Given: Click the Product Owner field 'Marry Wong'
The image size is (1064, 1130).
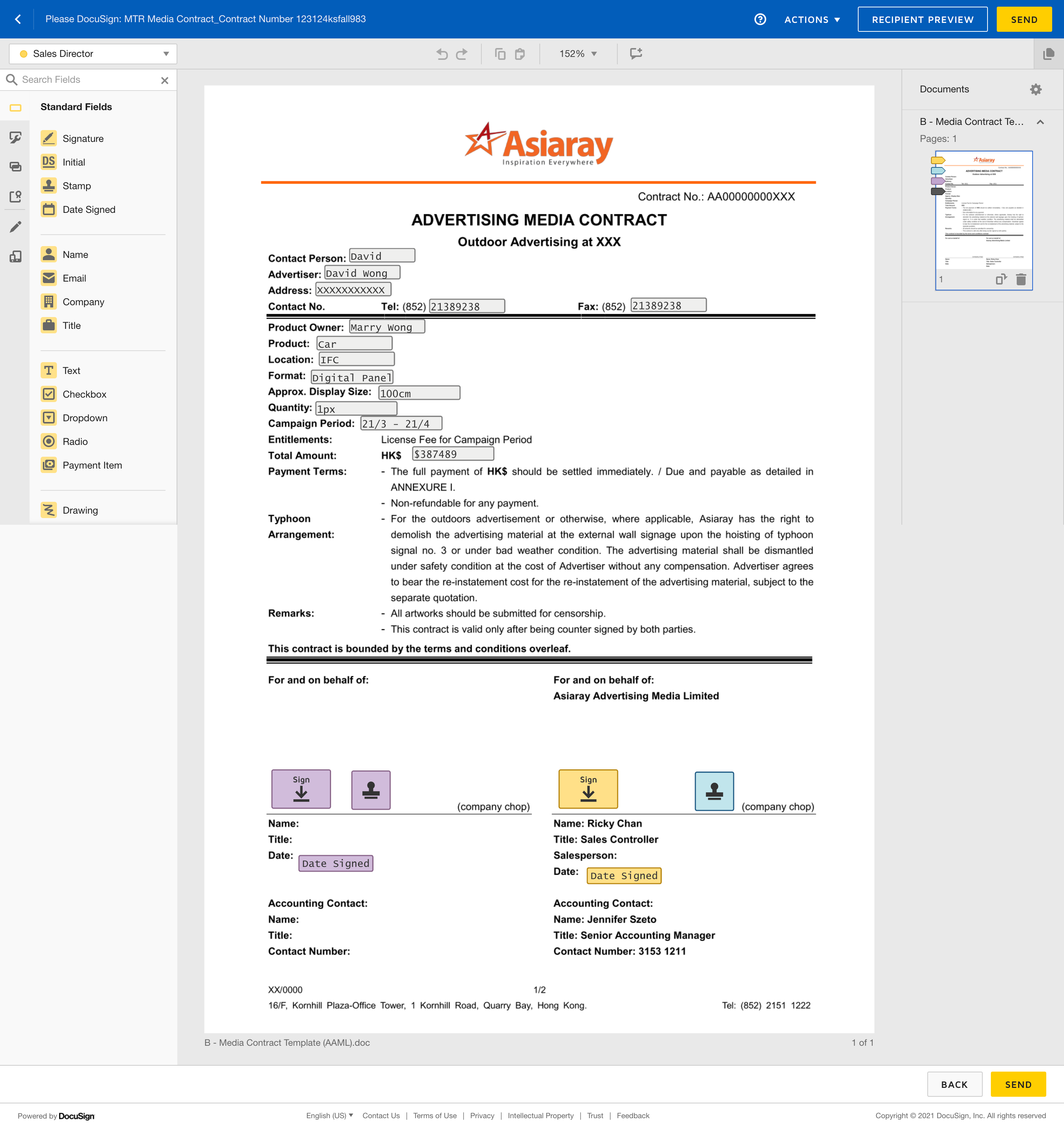Looking at the screenshot, I should 387,327.
